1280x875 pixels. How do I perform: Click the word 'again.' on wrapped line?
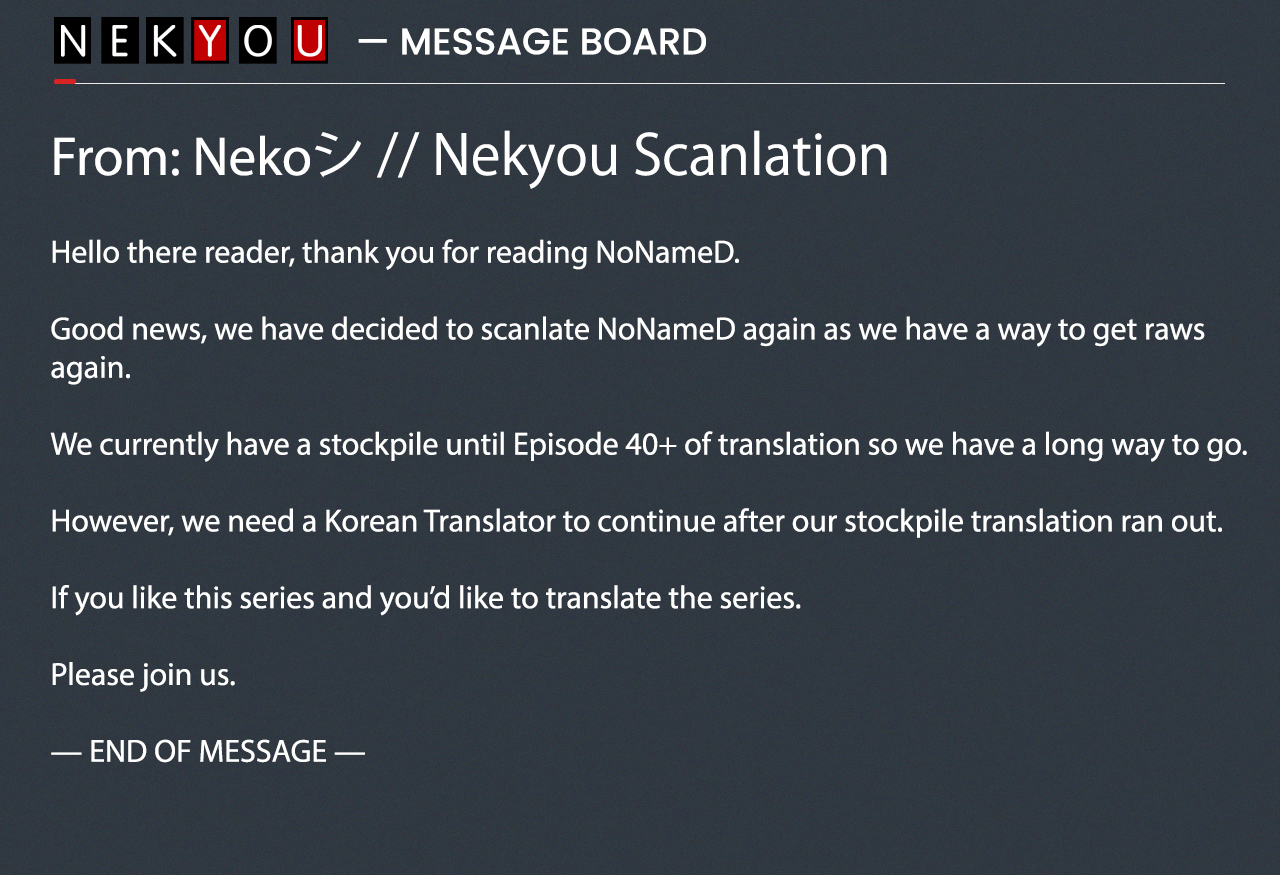click(x=91, y=369)
